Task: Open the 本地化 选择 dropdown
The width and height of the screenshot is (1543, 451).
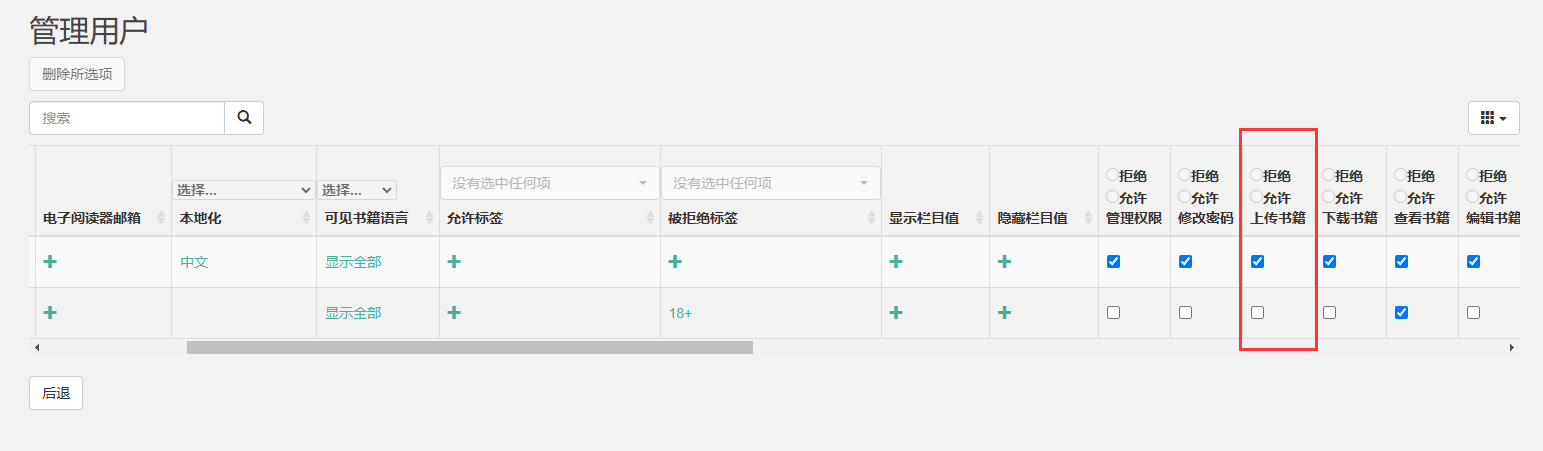Action: click(244, 190)
